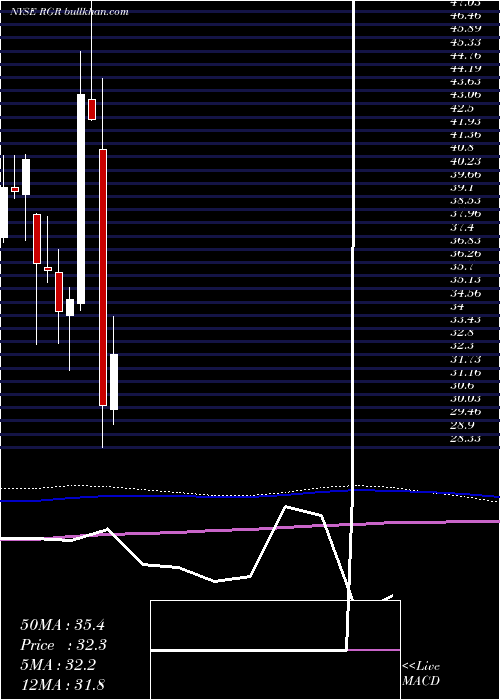500x700 pixels.
Task: Click the '12MA : 31.8' readout
Action: coord(62,685)
